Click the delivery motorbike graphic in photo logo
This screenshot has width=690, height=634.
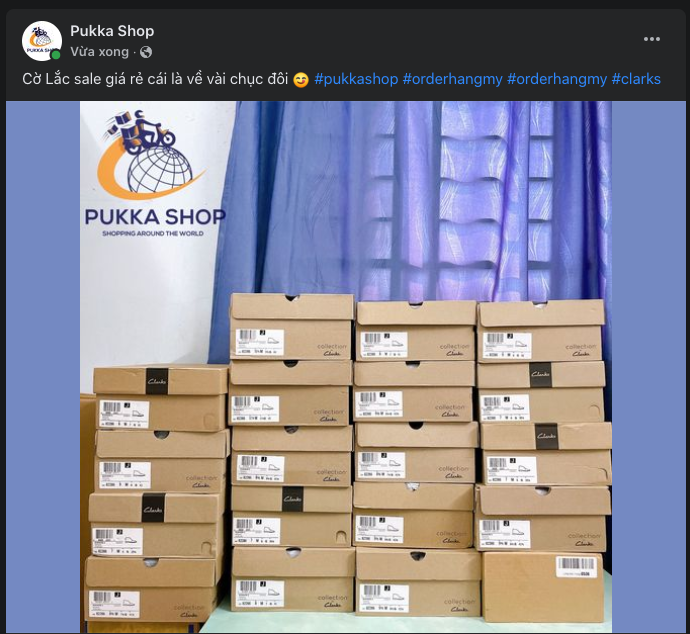point(140,132)
